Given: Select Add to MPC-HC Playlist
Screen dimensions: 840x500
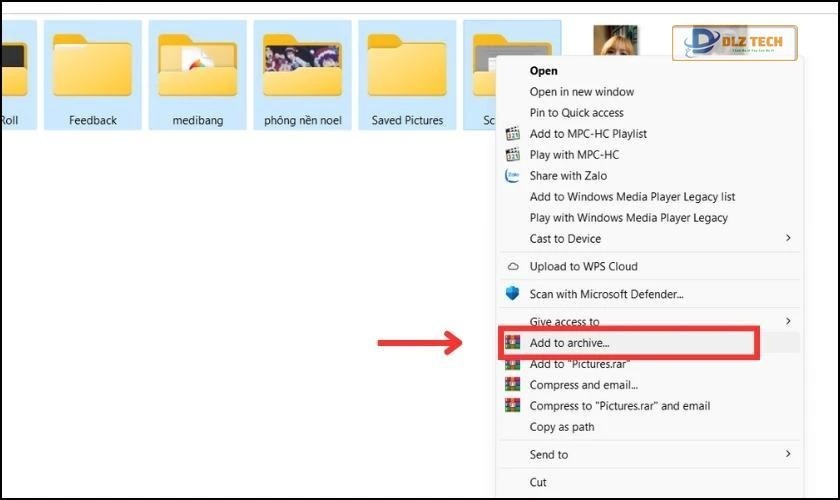Looking at the screenshot, I should [588, 133].
